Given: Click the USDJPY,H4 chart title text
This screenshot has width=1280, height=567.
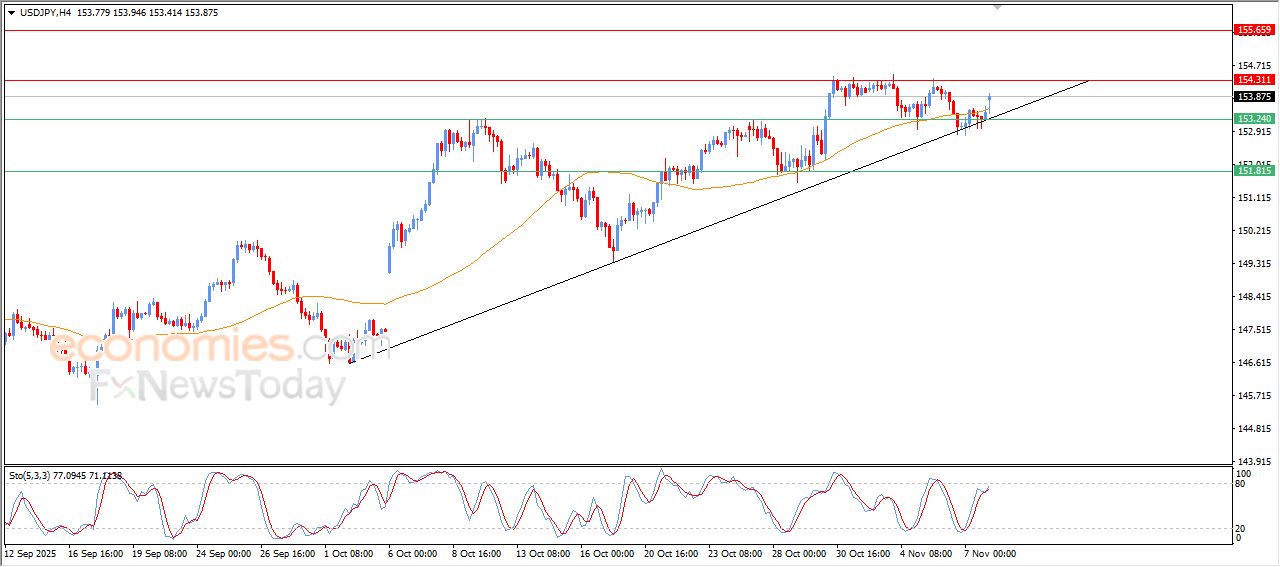Looking at the screenshot, I should pyautogui.click(x=45, y=13).
